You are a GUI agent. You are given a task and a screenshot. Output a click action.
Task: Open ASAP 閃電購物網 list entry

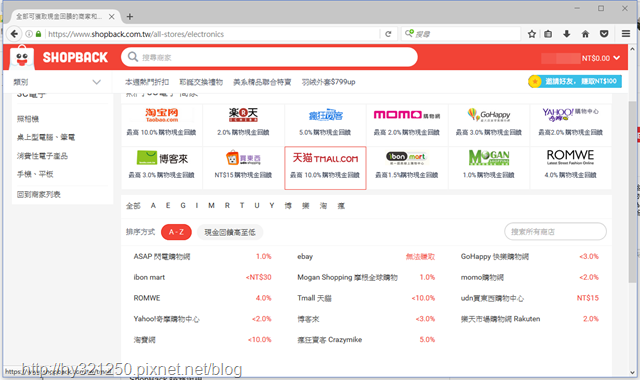(x=162, y=256)
